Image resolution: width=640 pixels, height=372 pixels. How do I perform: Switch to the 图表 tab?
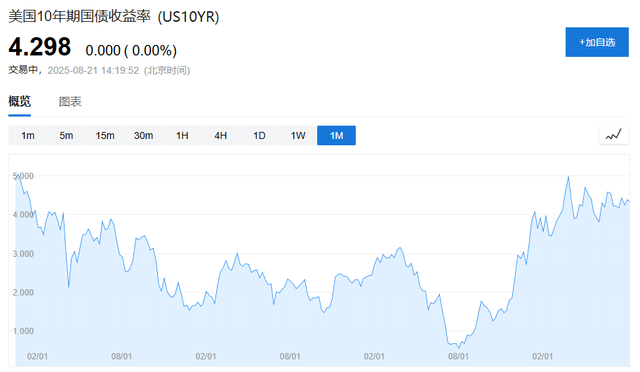(70, 102)
